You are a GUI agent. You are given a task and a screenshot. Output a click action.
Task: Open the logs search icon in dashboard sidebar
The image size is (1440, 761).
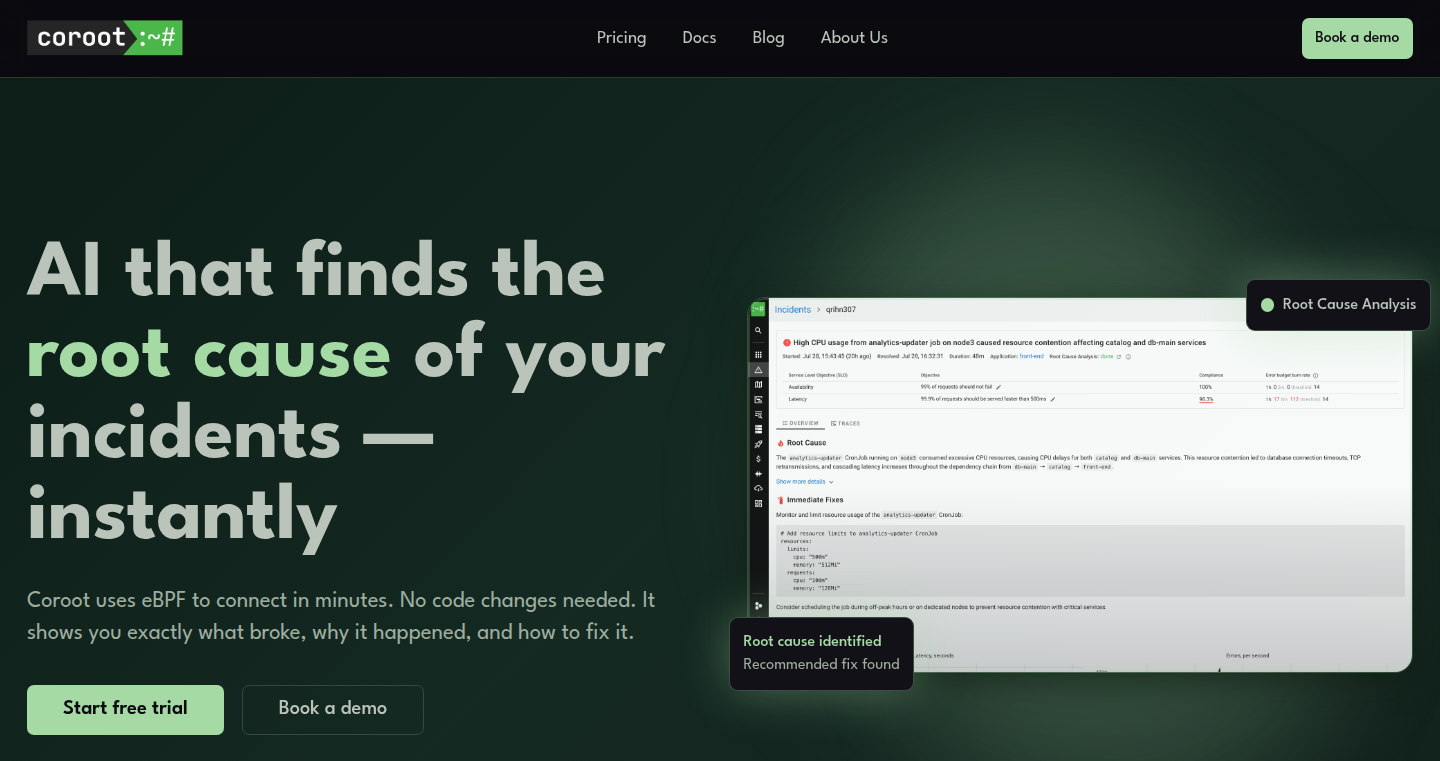click(x=758, y=414)
